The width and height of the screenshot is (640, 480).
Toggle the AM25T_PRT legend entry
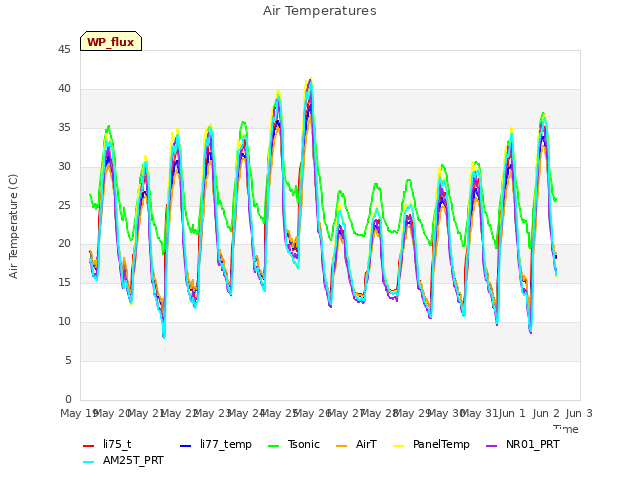[x=123, y=461]
